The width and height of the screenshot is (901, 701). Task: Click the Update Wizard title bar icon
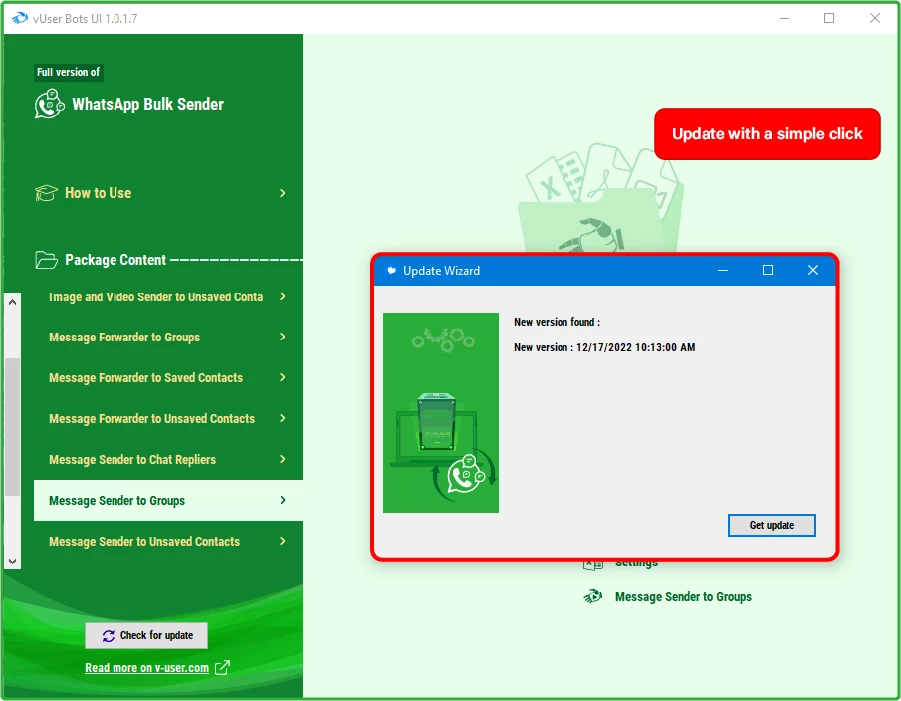391,271
